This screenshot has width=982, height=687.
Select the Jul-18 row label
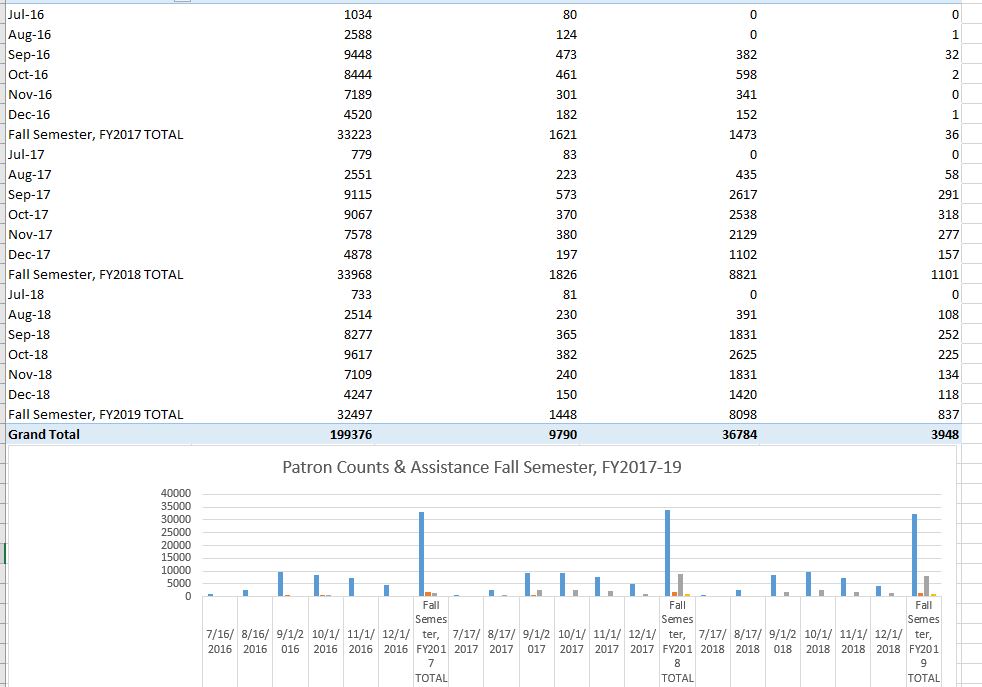26,295
